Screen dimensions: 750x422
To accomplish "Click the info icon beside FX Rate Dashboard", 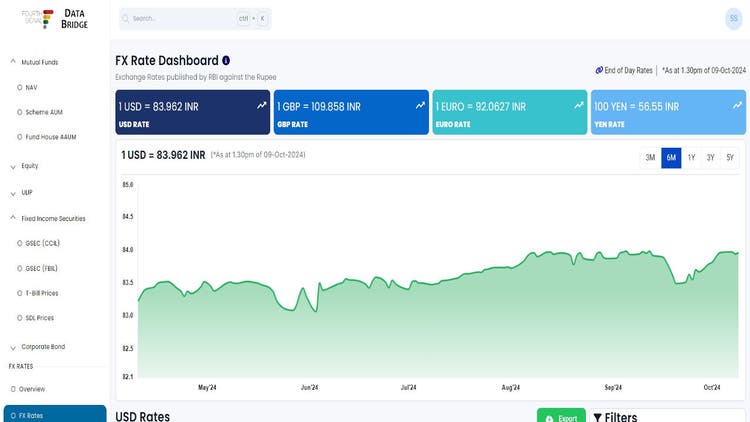I will [x=226, y=60].
